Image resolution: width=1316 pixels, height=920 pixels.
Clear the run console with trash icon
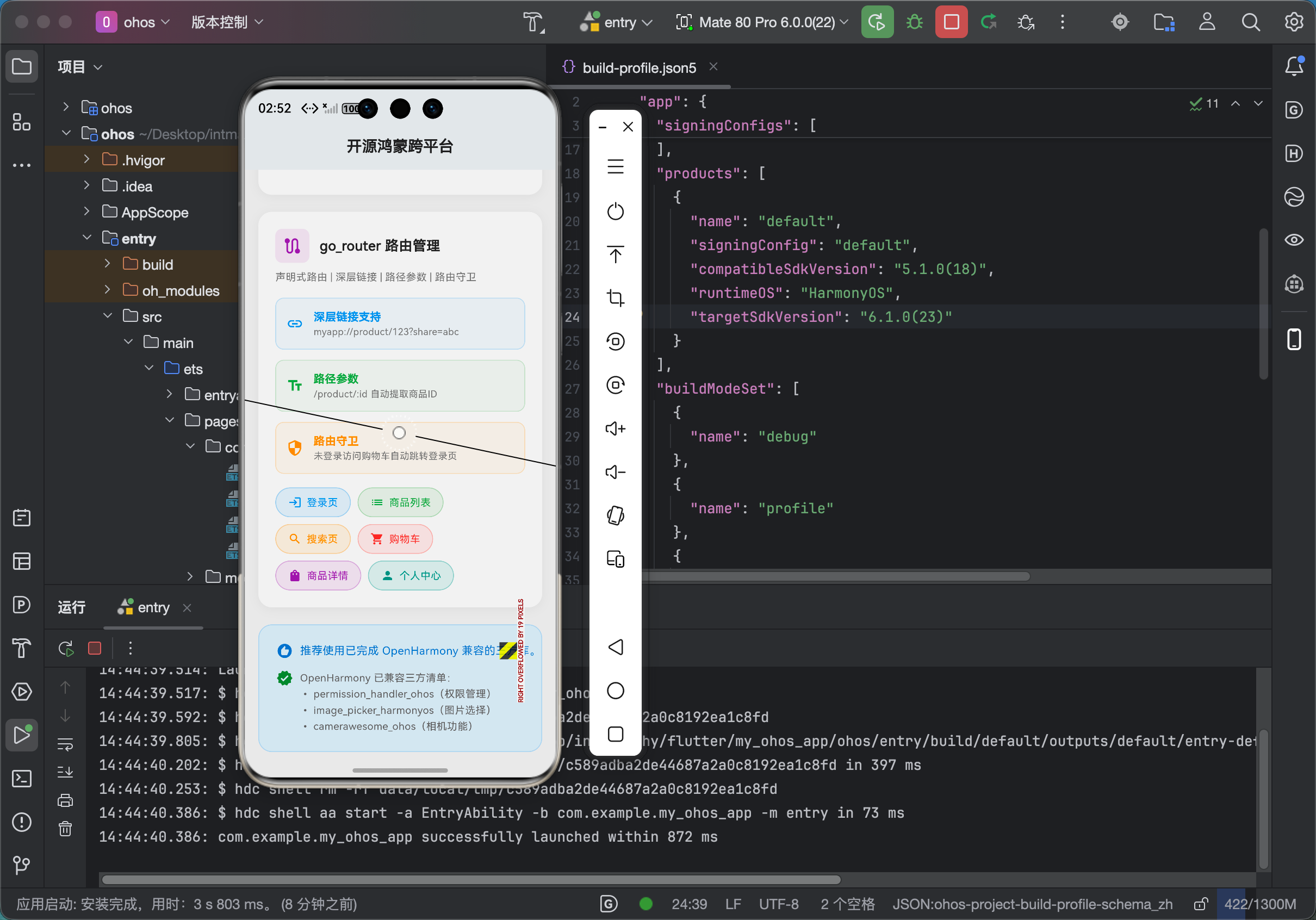[x=65, y=829]
